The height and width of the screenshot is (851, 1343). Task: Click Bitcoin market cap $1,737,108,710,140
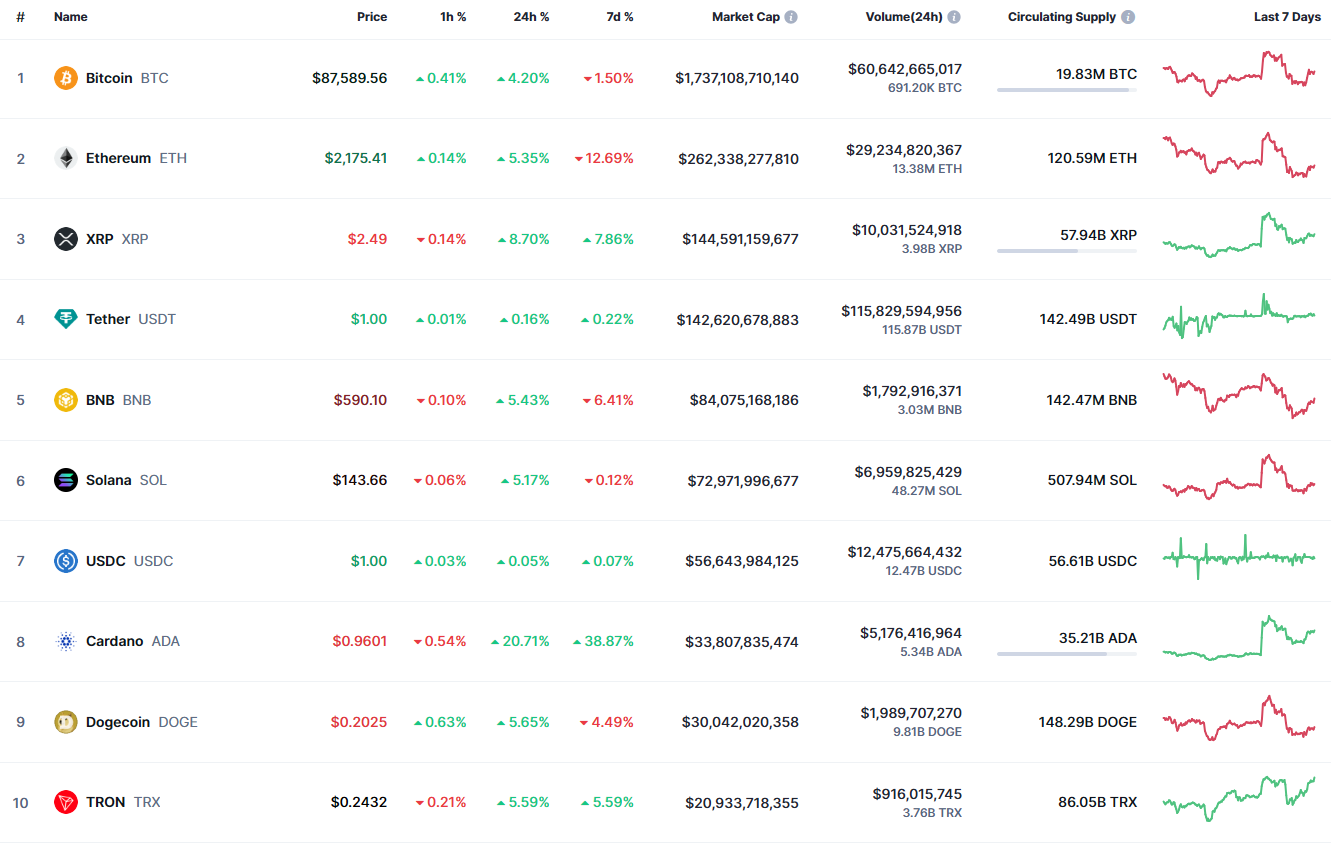[737, 78]
